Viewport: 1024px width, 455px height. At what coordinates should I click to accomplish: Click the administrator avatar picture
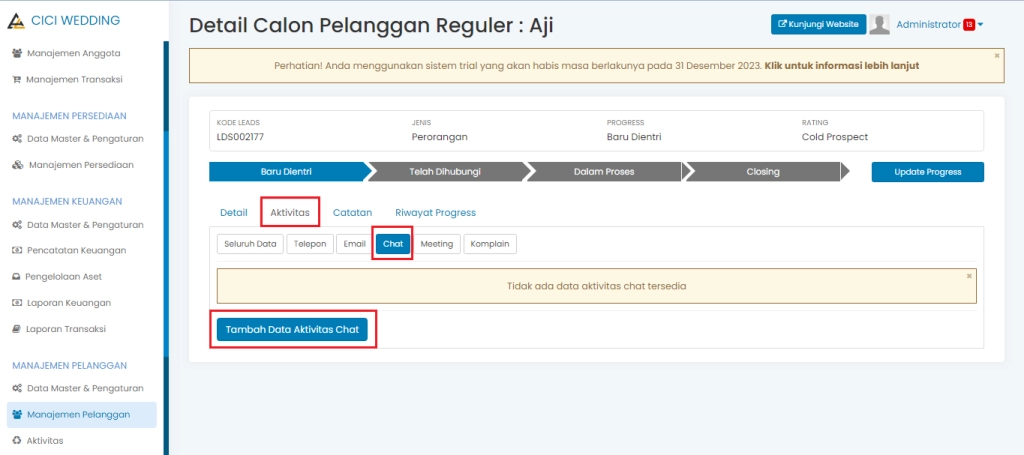(880, 25)
